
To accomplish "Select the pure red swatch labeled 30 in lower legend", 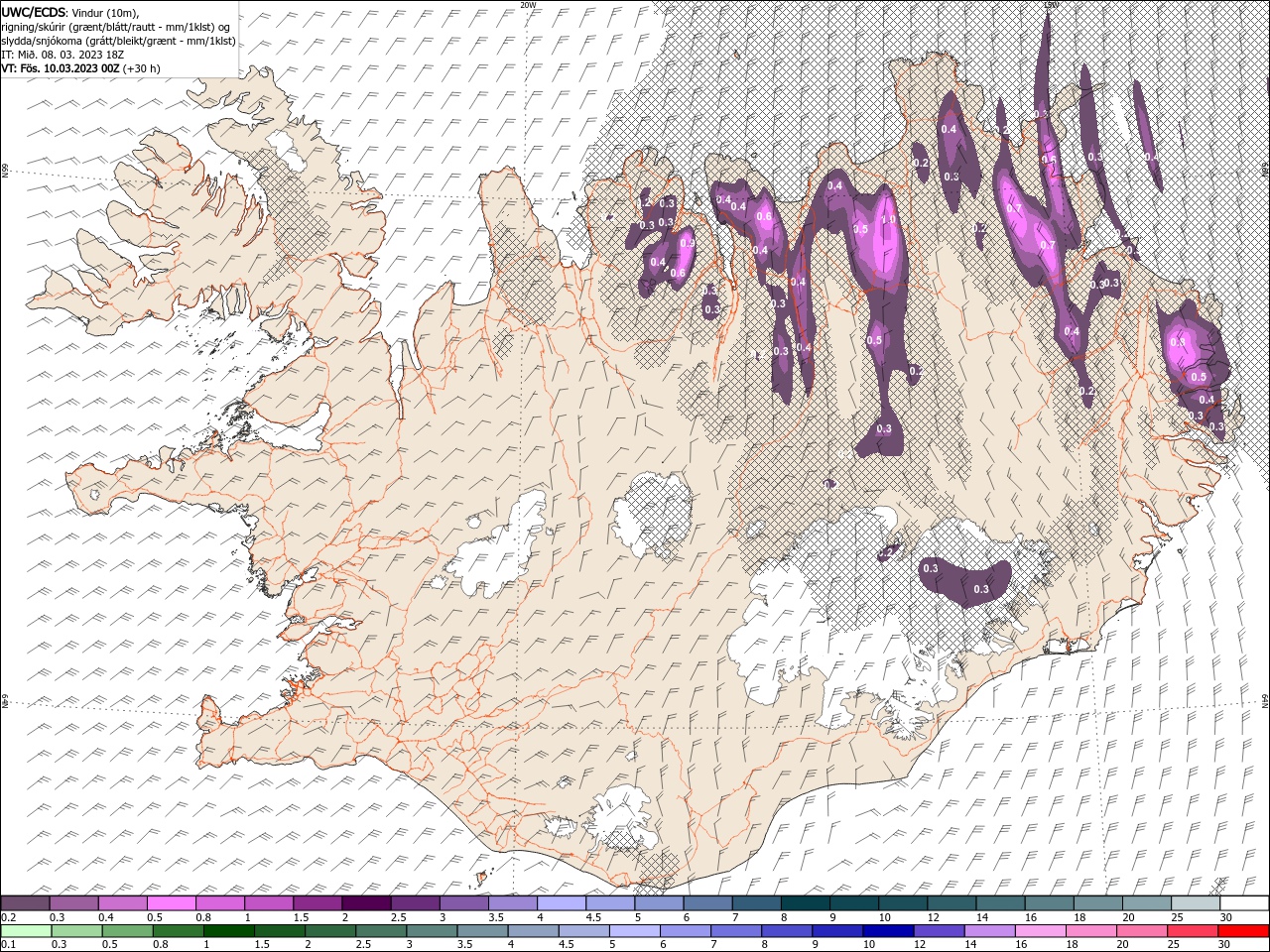I will point(1241,931).
